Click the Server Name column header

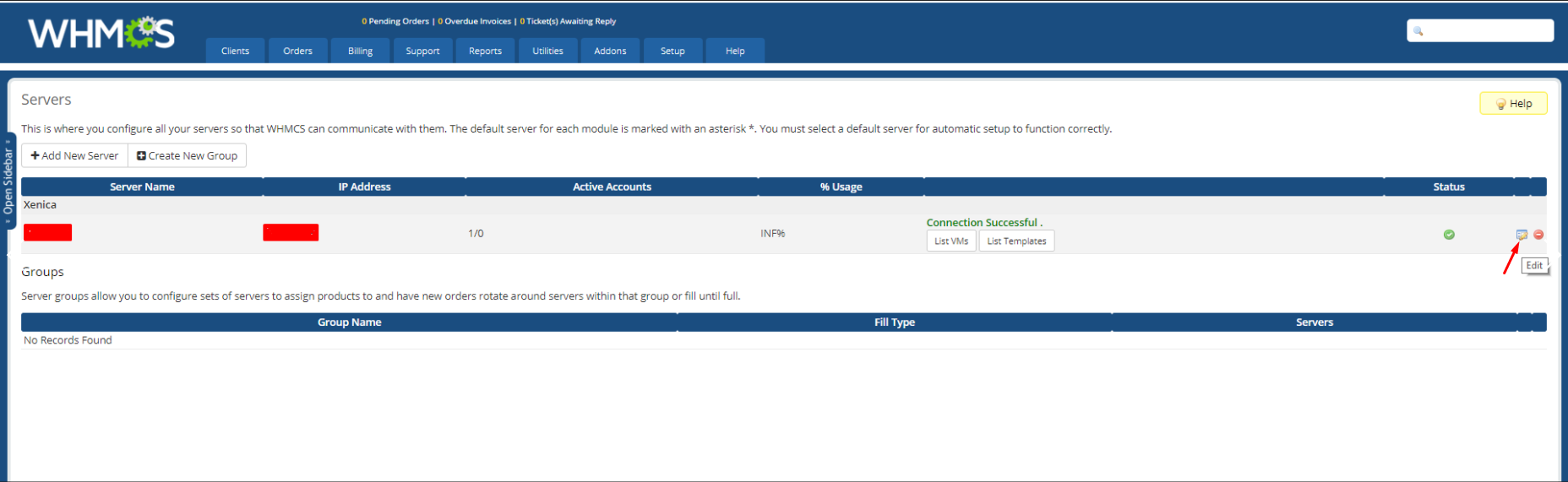(x=142, y=187)
